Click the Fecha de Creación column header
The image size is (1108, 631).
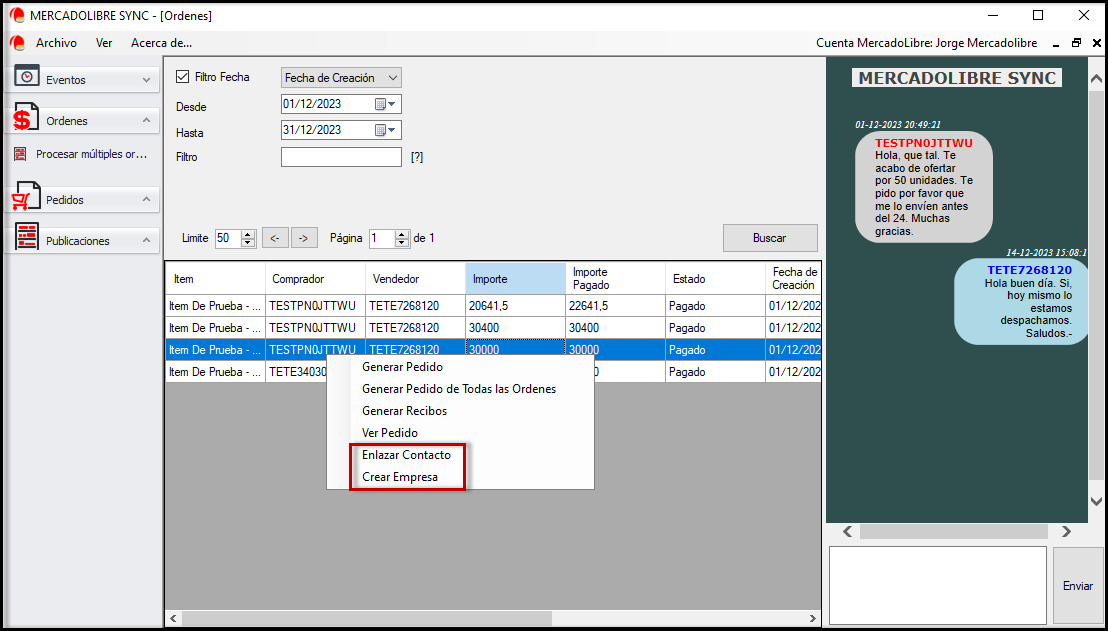coord(794,279)
